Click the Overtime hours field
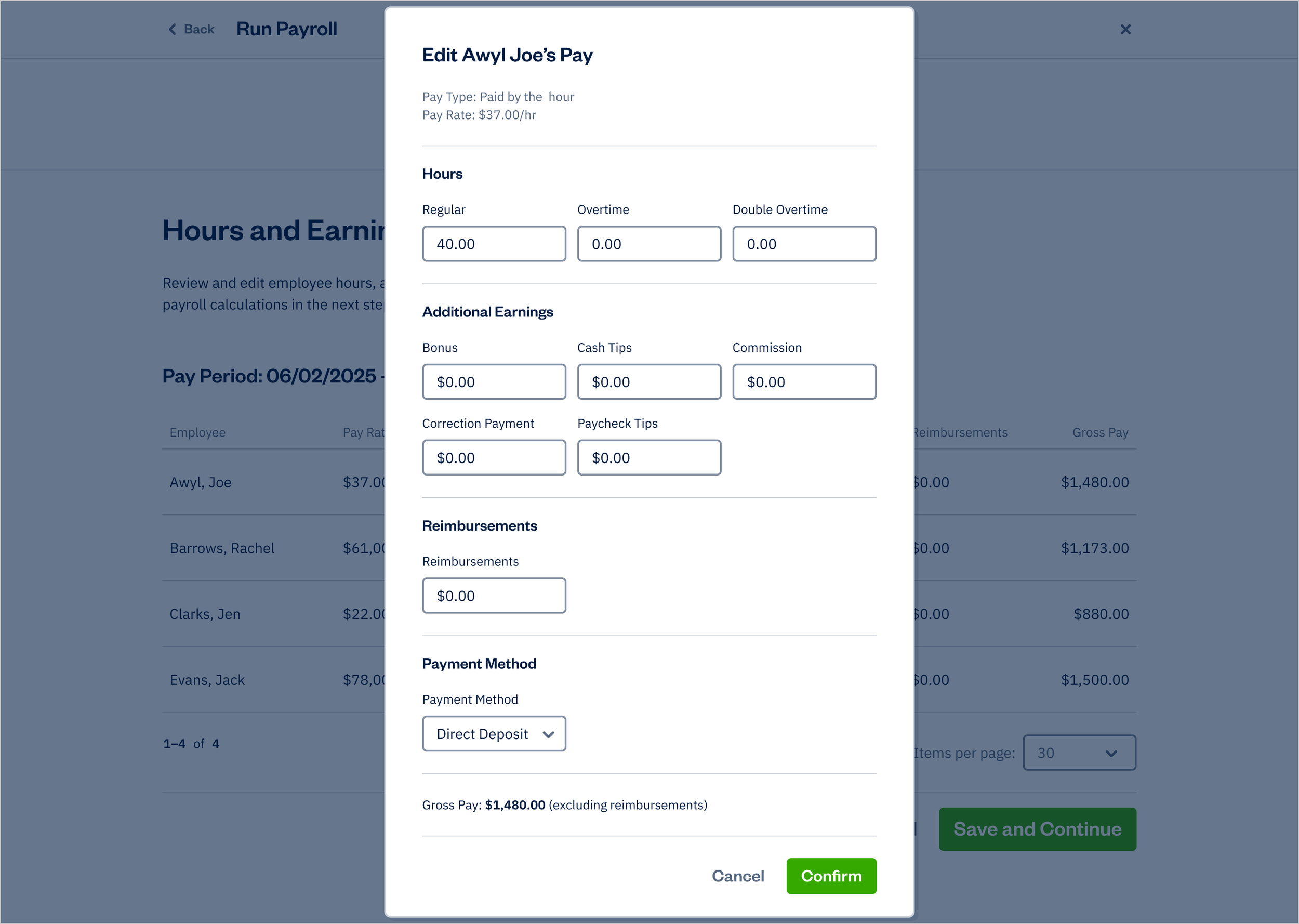The height and width of the screenshot is (924, 1299). [x=649, y=244]
